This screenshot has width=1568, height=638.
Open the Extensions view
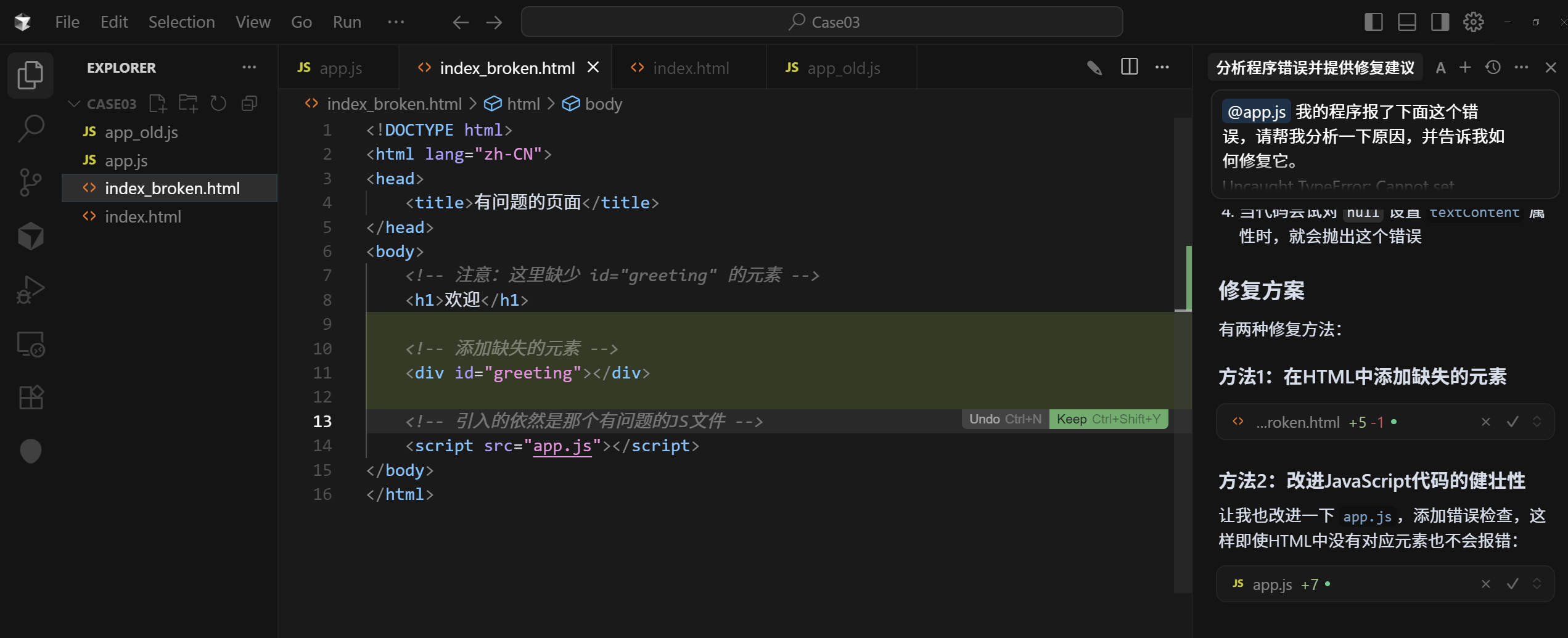click(30, 398)
